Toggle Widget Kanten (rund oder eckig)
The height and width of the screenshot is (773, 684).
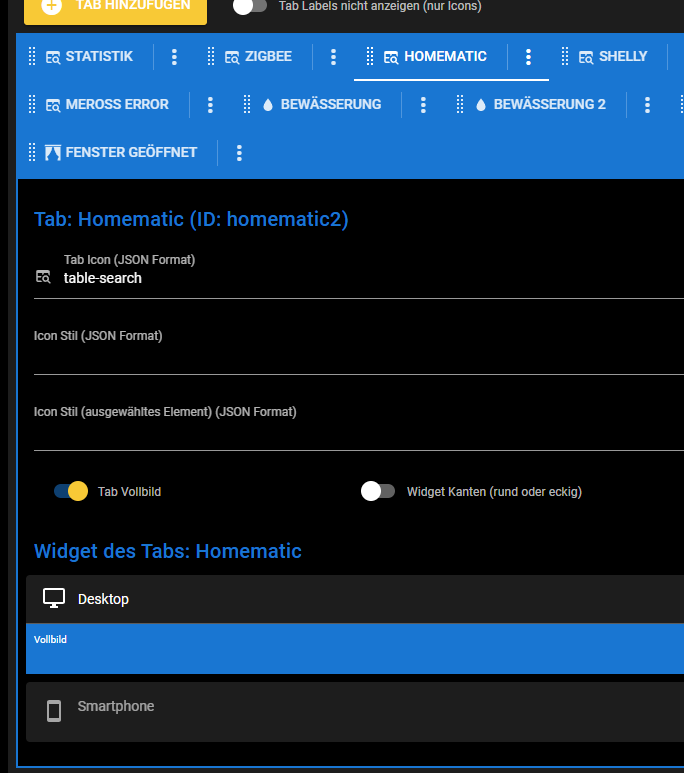point(378,491)
